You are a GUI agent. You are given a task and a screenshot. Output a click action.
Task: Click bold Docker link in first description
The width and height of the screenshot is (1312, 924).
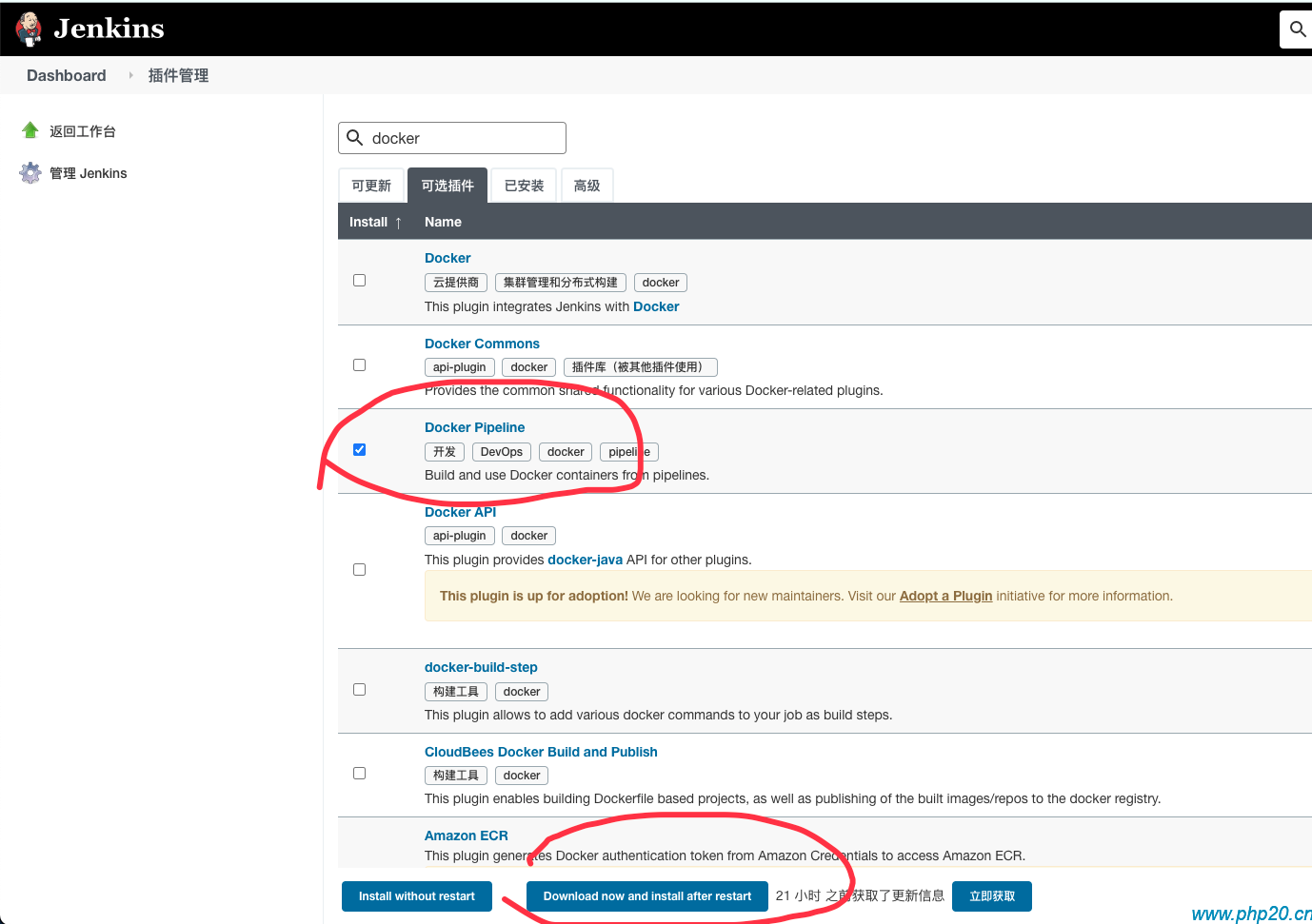click(x=656, y=306)
